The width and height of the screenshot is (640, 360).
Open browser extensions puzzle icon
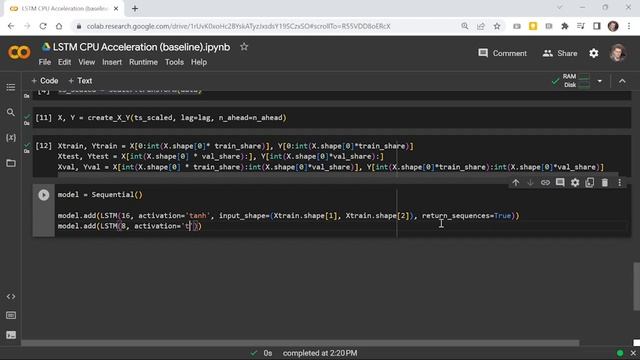(565, 26)
